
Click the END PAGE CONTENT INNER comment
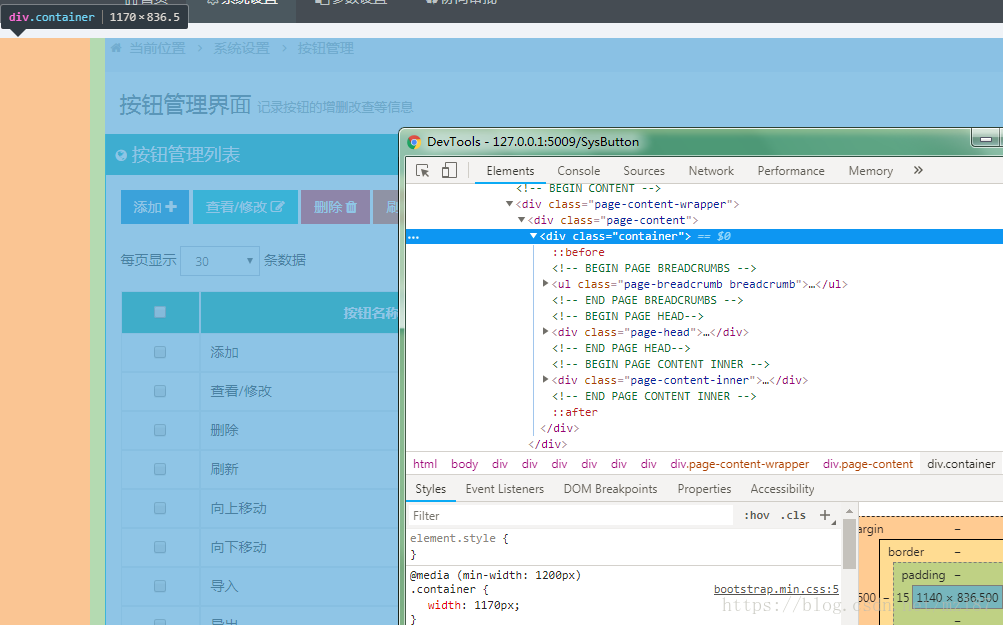tap(654, 396)
